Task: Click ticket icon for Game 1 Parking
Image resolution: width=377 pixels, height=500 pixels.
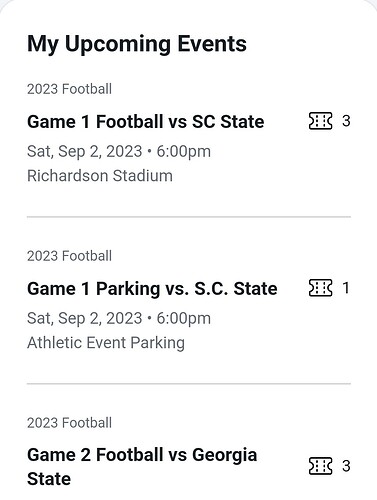Action: 320,288
